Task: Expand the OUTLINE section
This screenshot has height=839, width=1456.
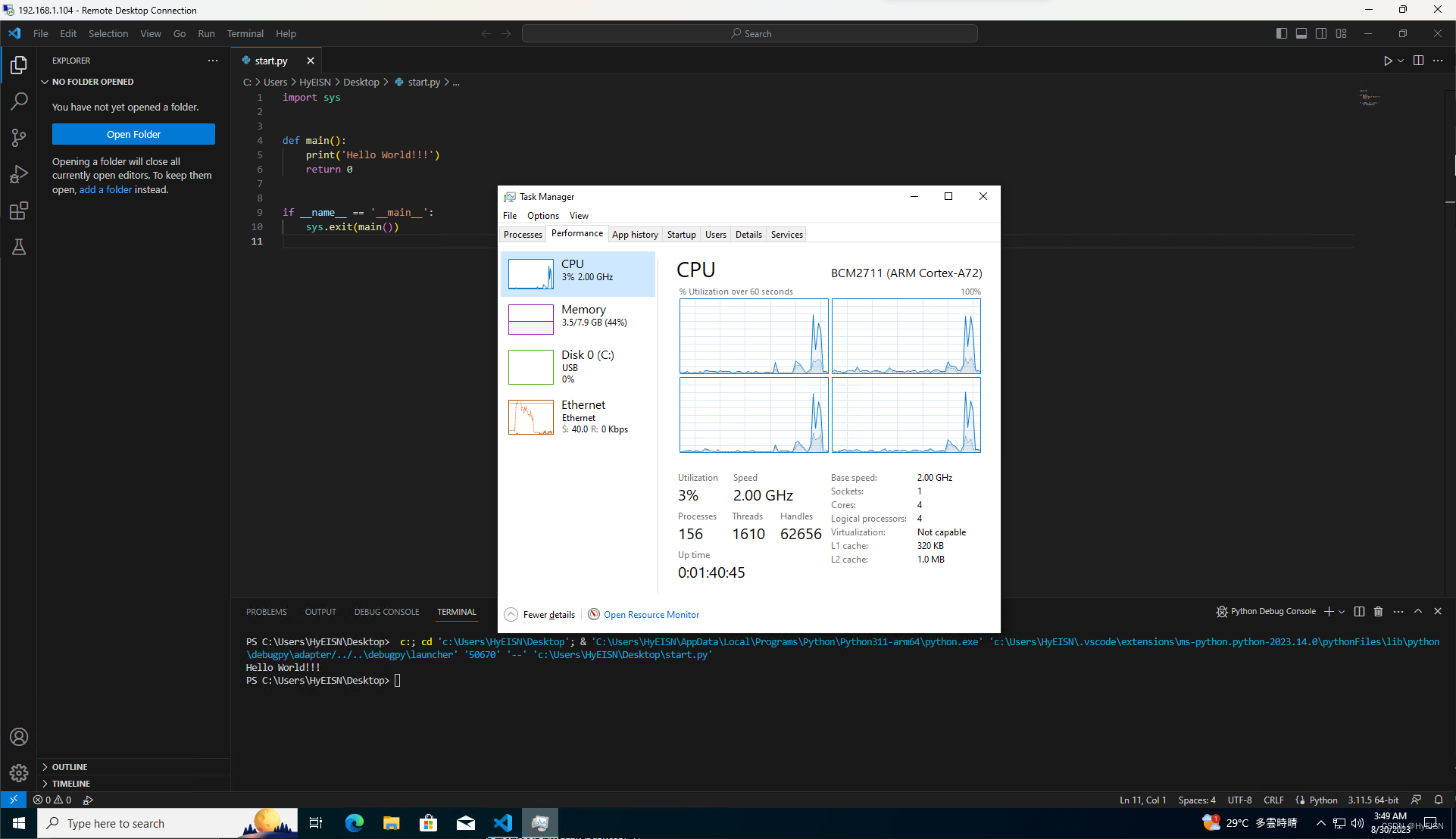Action: 70,767
